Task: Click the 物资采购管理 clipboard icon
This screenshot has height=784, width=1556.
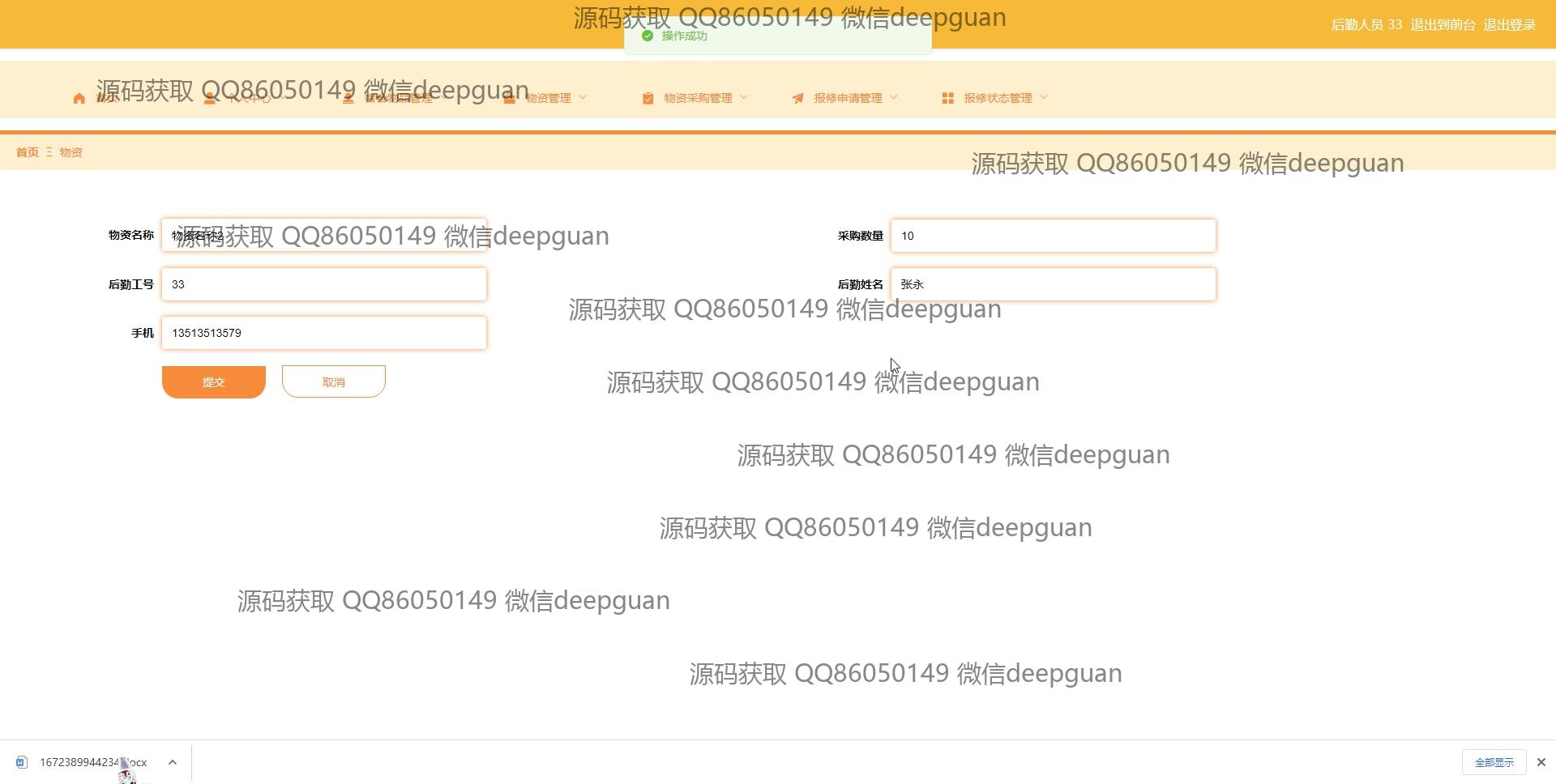Action: pyautogui.click(x=648, y=99)
